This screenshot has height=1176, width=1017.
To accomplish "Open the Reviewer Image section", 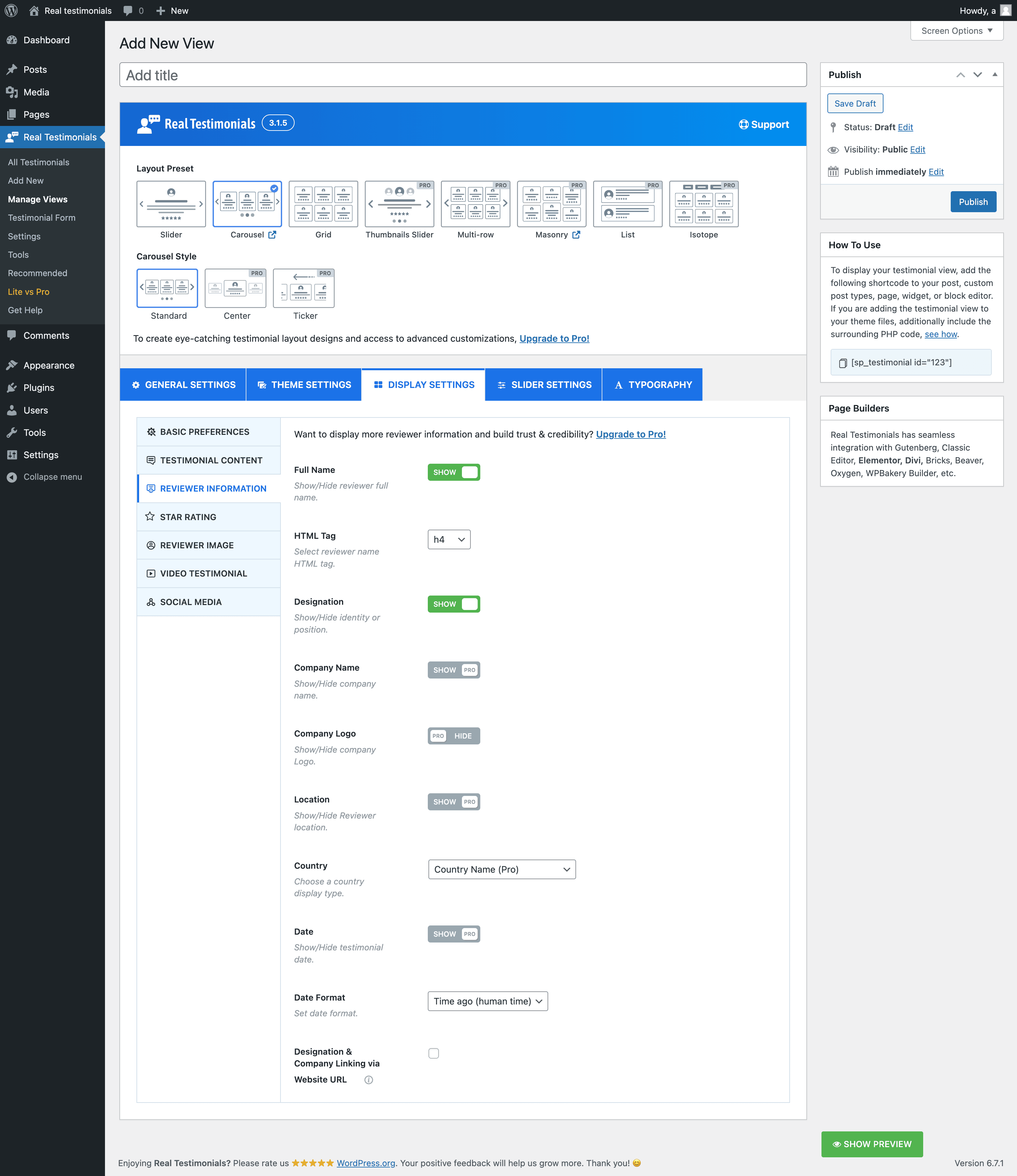I will 209,545.
